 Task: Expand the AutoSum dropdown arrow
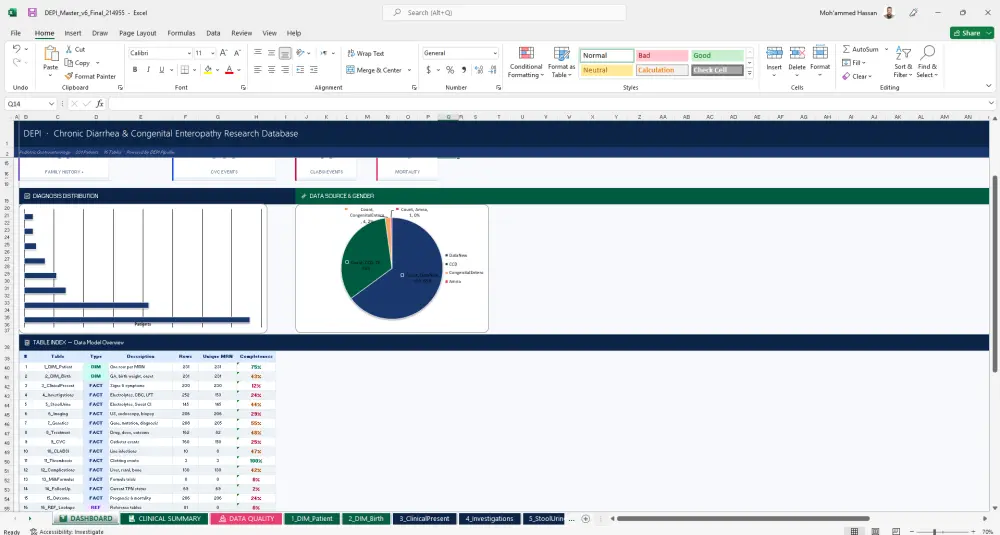[886, 49]
